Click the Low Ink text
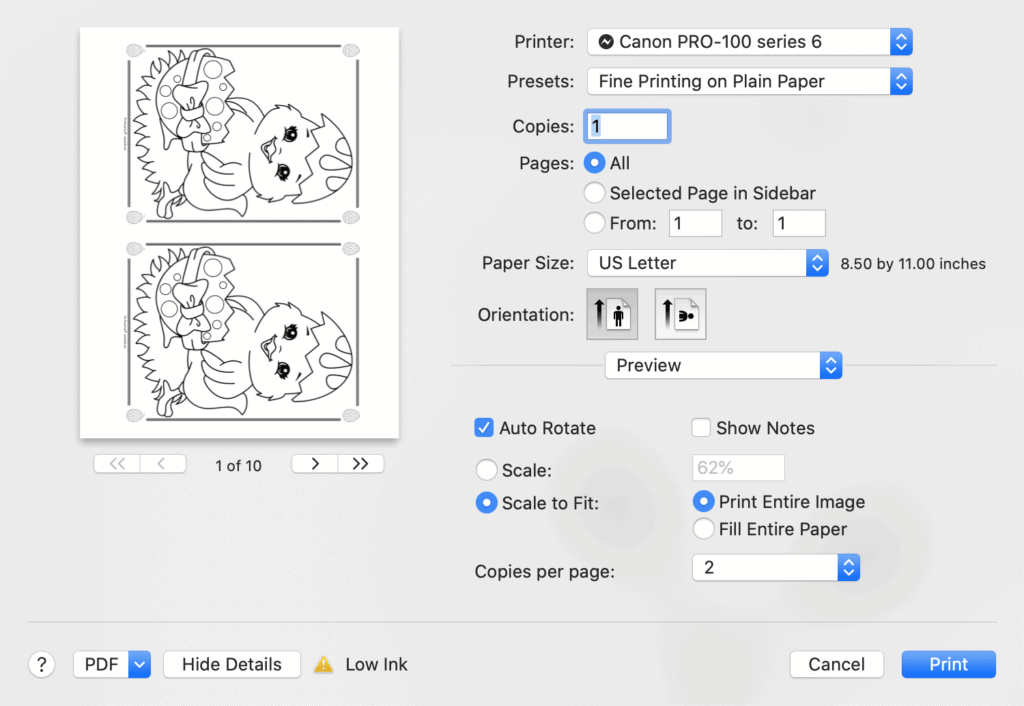The height and width of the screenshot is (706, 1024). [376, 665]
